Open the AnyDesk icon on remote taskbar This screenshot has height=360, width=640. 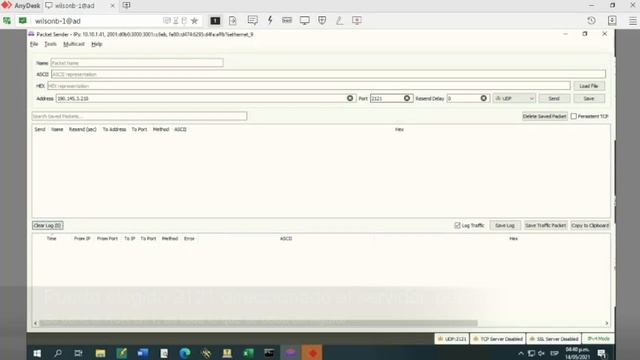312,353
